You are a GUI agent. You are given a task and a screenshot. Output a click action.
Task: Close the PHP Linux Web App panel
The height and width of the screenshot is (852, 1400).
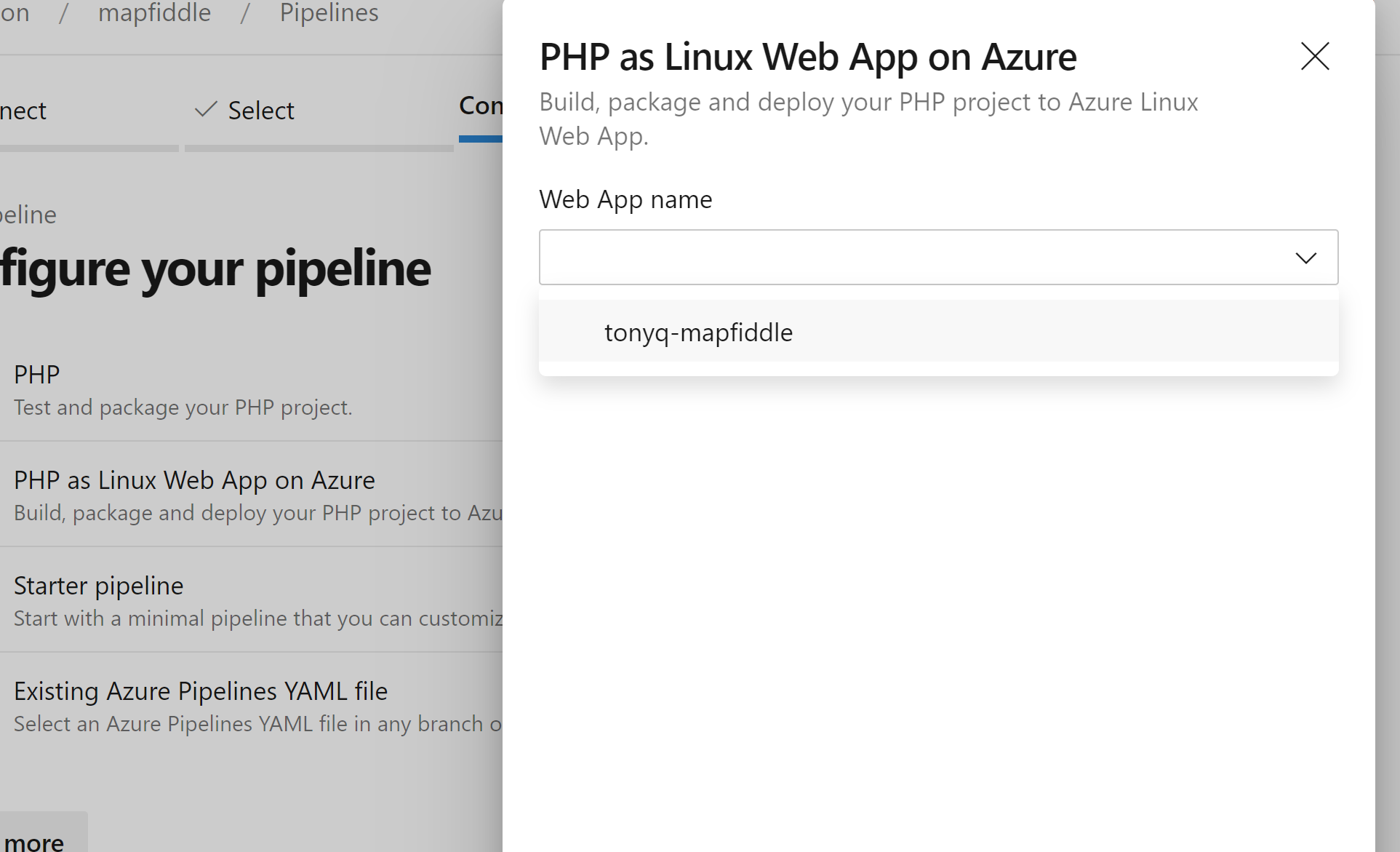coord(1314,56)
